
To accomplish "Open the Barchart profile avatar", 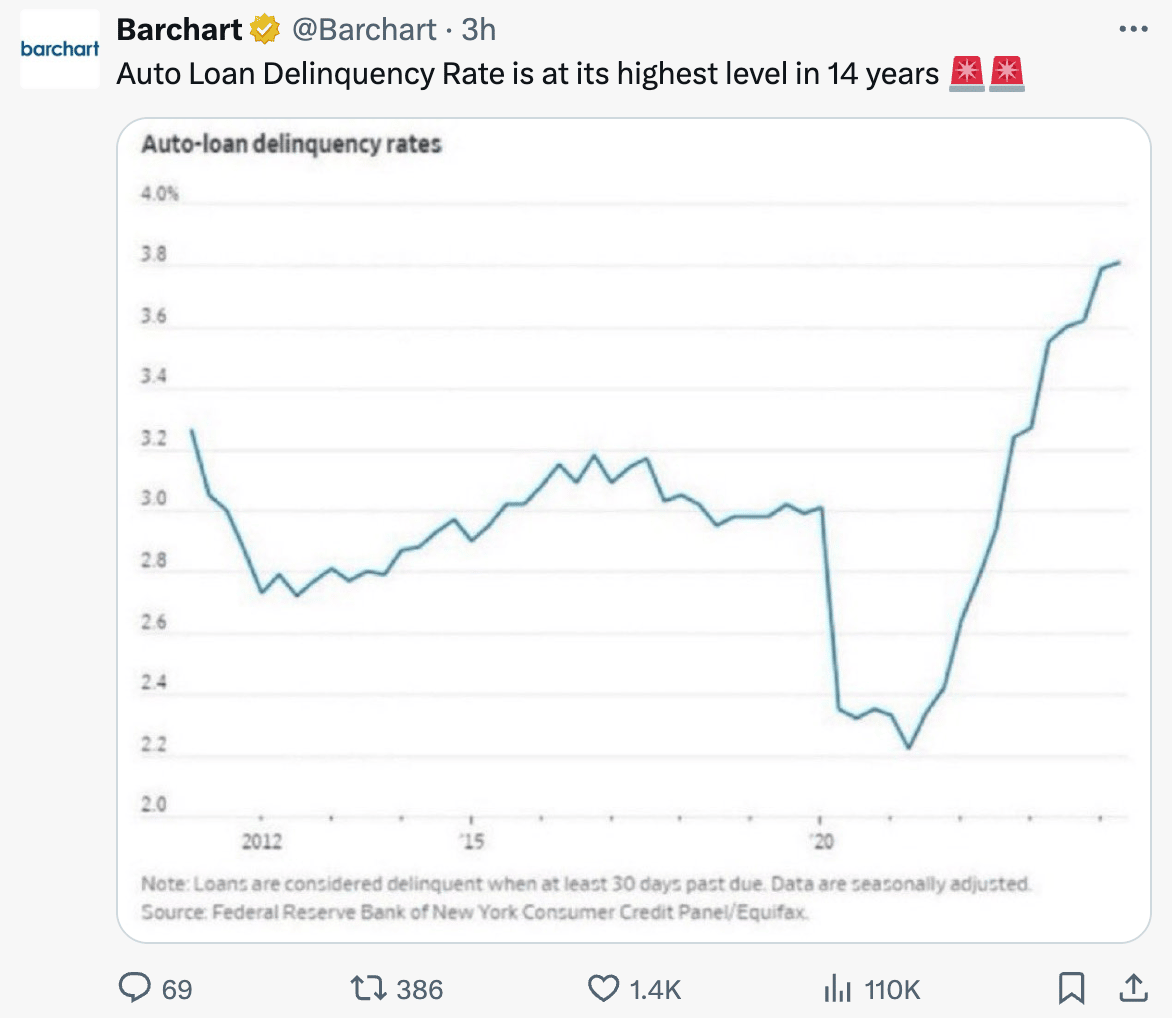I will [x=59, y=50].
